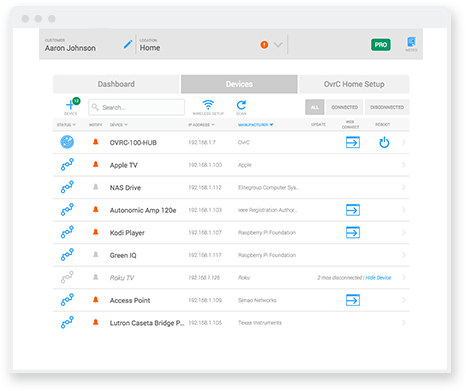This screenshot has width=466, height=391.
Task: Open the Notes icon
Action: click(411, 44)
